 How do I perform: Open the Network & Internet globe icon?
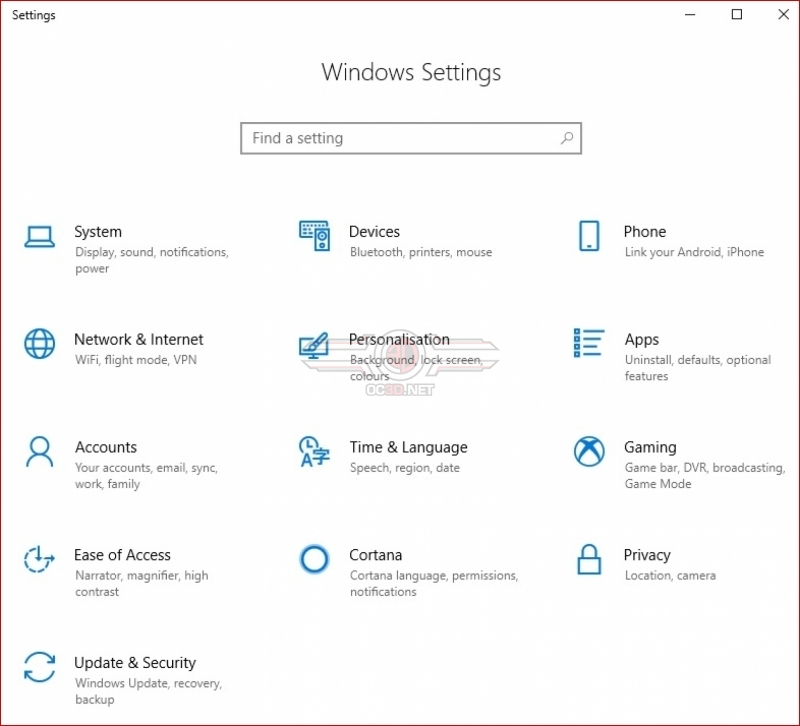click(39, 343)
